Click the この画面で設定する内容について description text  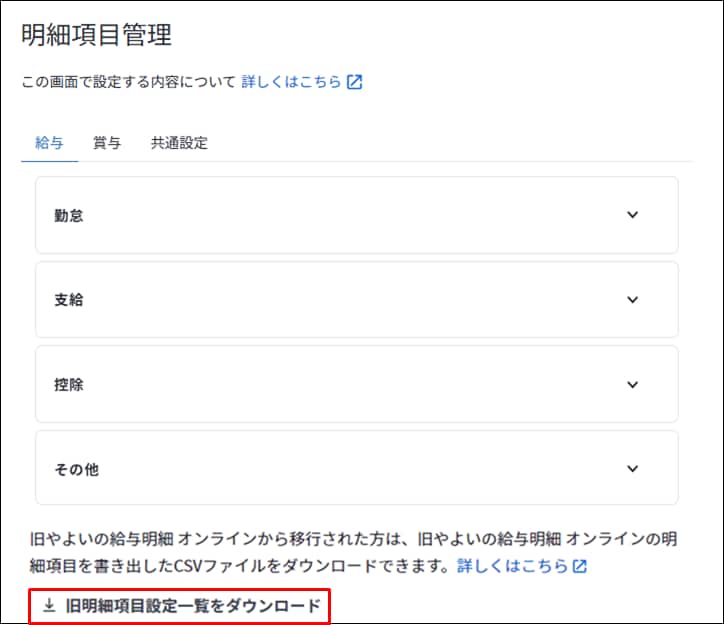click(128, 82)
